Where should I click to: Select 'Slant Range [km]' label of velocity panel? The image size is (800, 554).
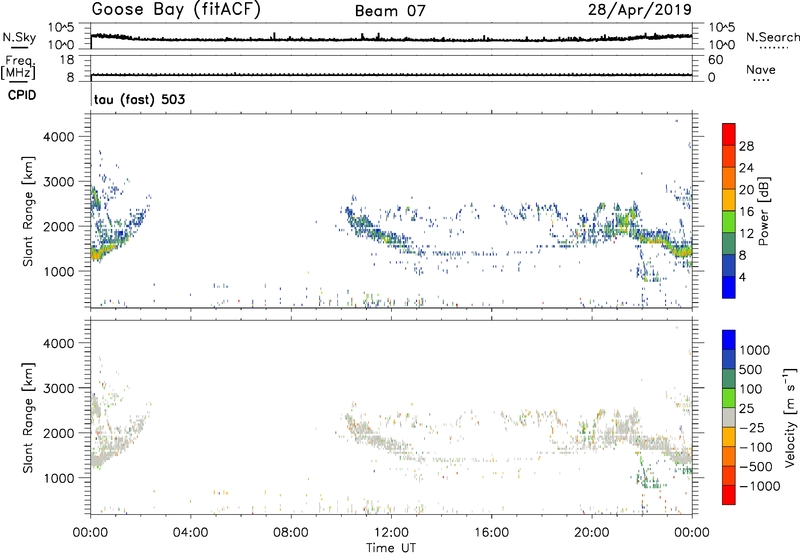click(x=28, y=418)
